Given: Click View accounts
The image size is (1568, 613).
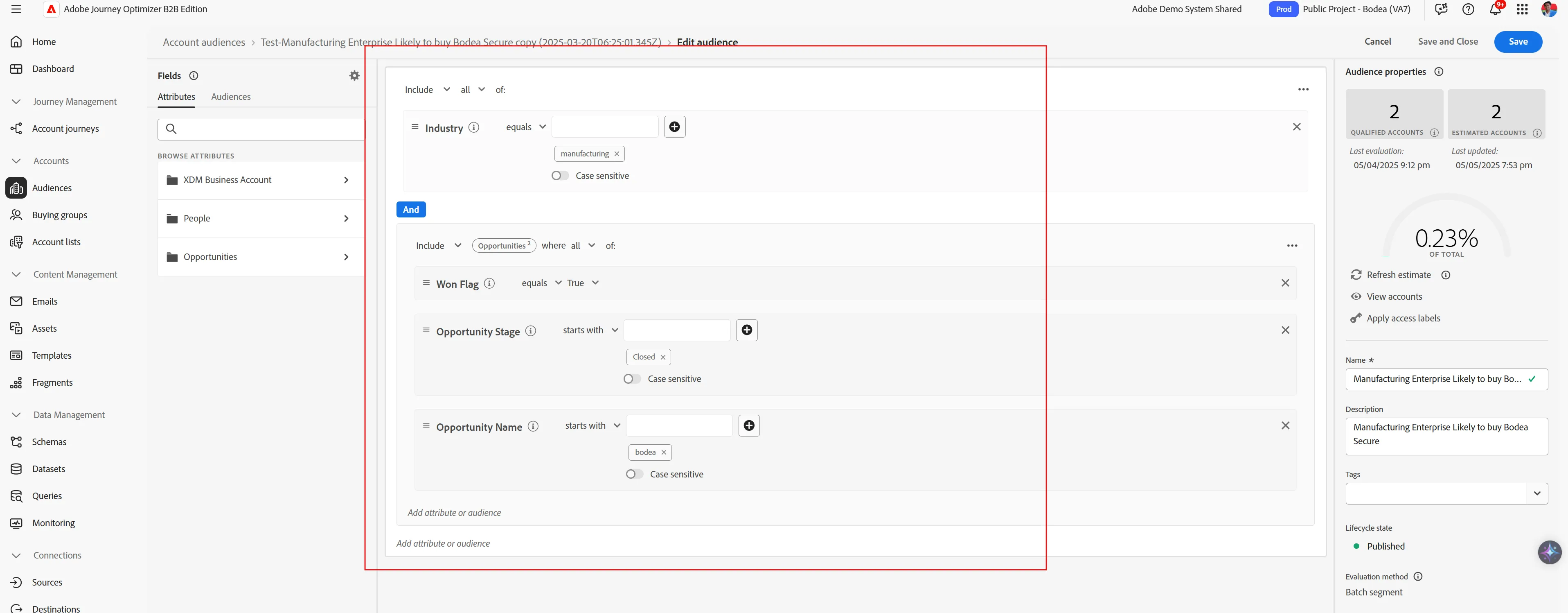Looking at the screenshot, I should point(1394,297).
